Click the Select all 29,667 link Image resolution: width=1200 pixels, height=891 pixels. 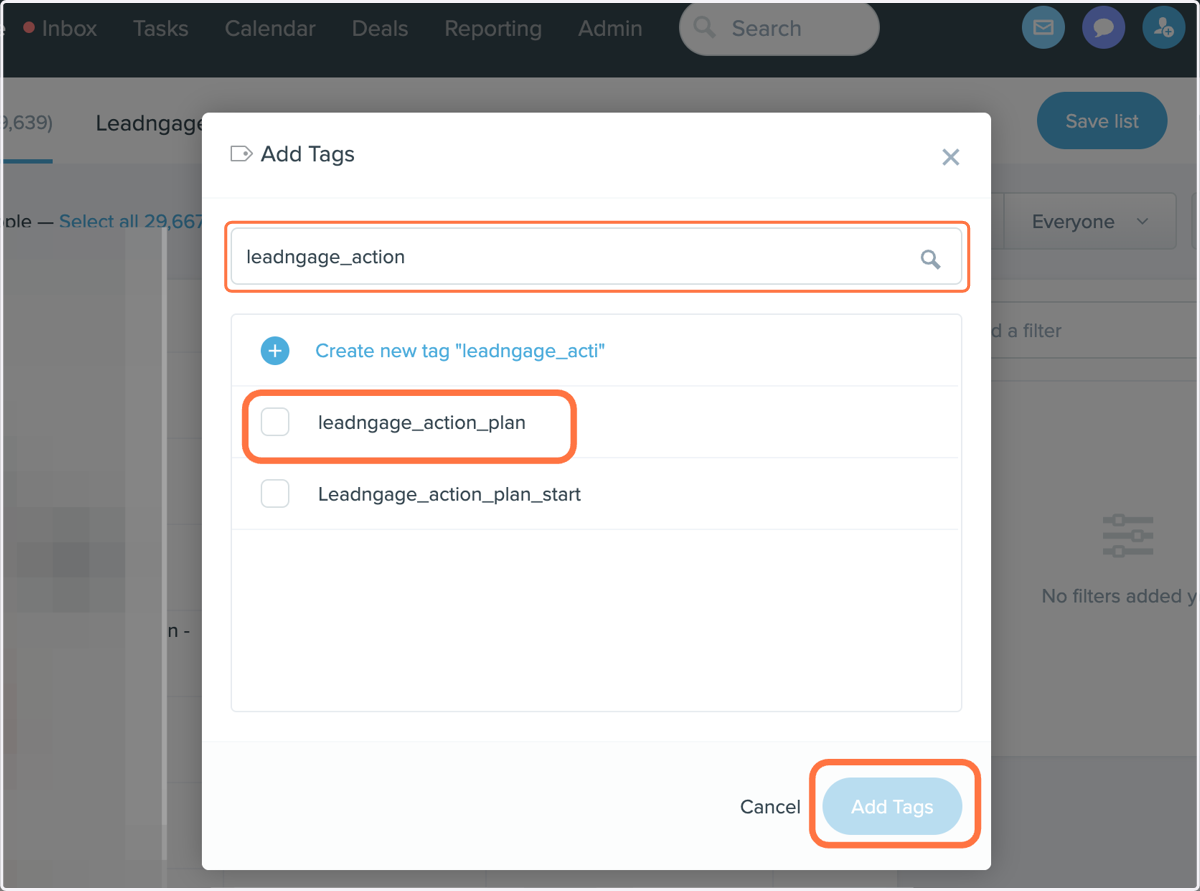pyautogui.click(x=131, y=222)
